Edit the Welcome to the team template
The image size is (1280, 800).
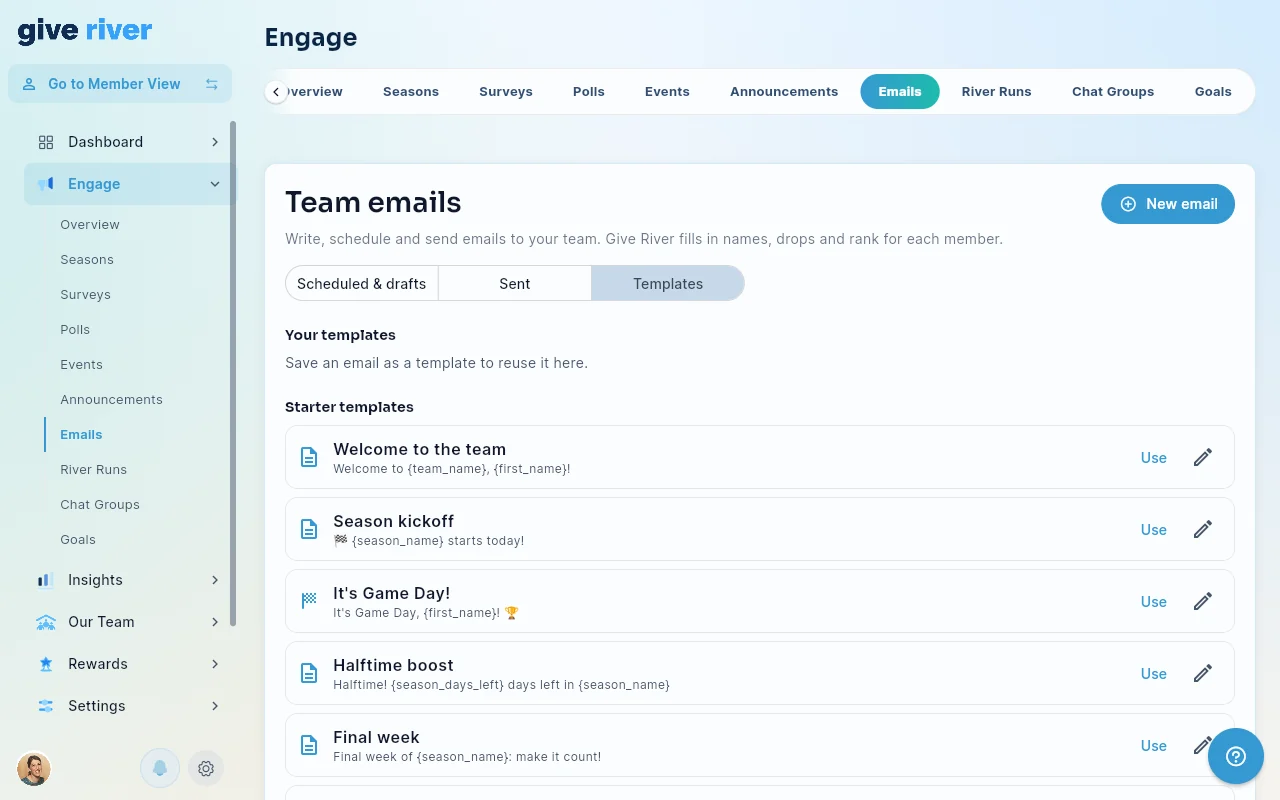click(1203, 457)
